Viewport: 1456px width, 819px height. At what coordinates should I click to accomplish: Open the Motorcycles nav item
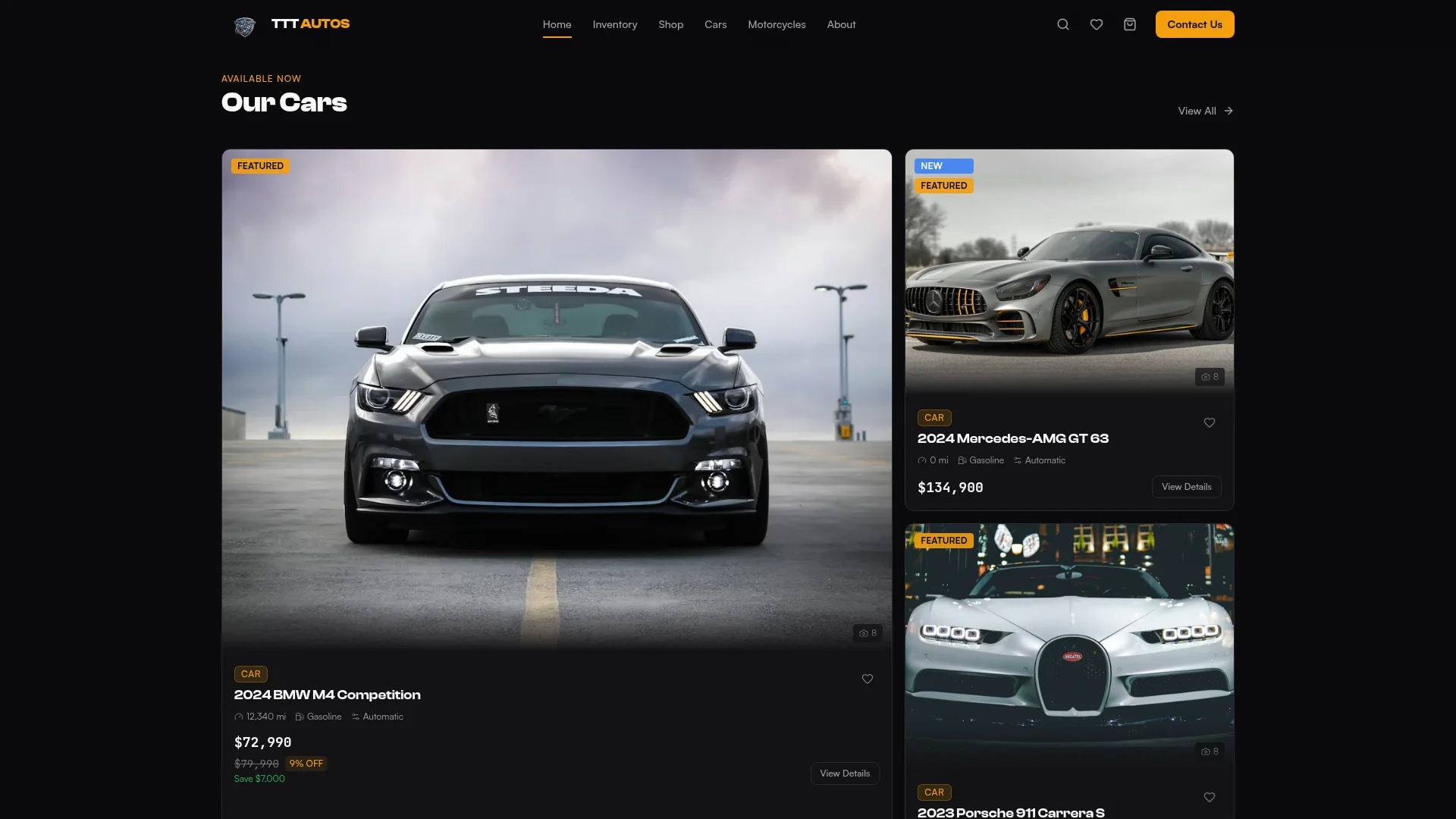point(777,24)
